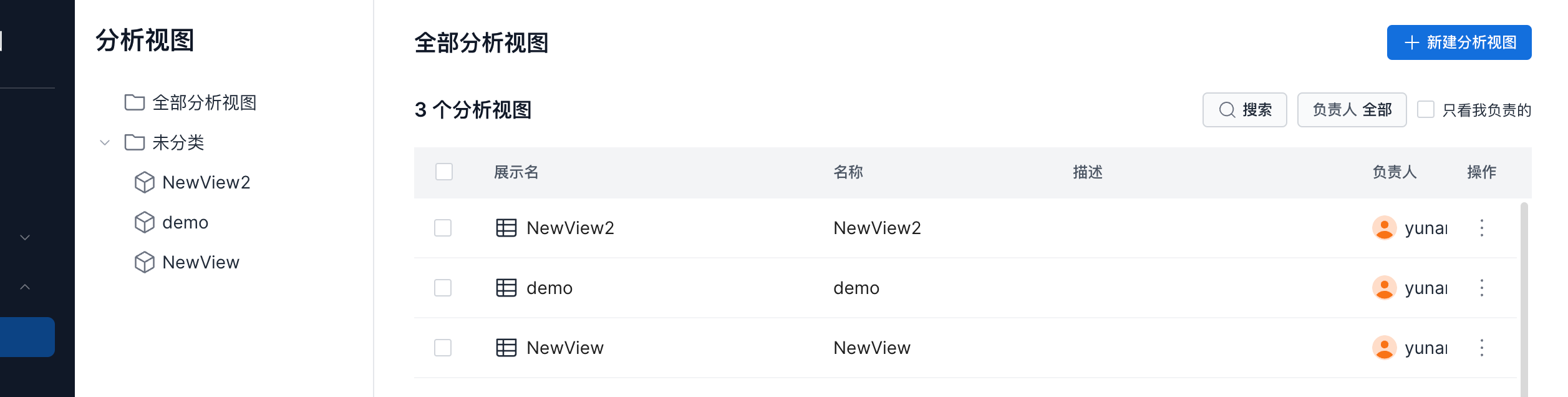Click the 新建分析视图 button
1568x397 pixels.
(1459, 42)
